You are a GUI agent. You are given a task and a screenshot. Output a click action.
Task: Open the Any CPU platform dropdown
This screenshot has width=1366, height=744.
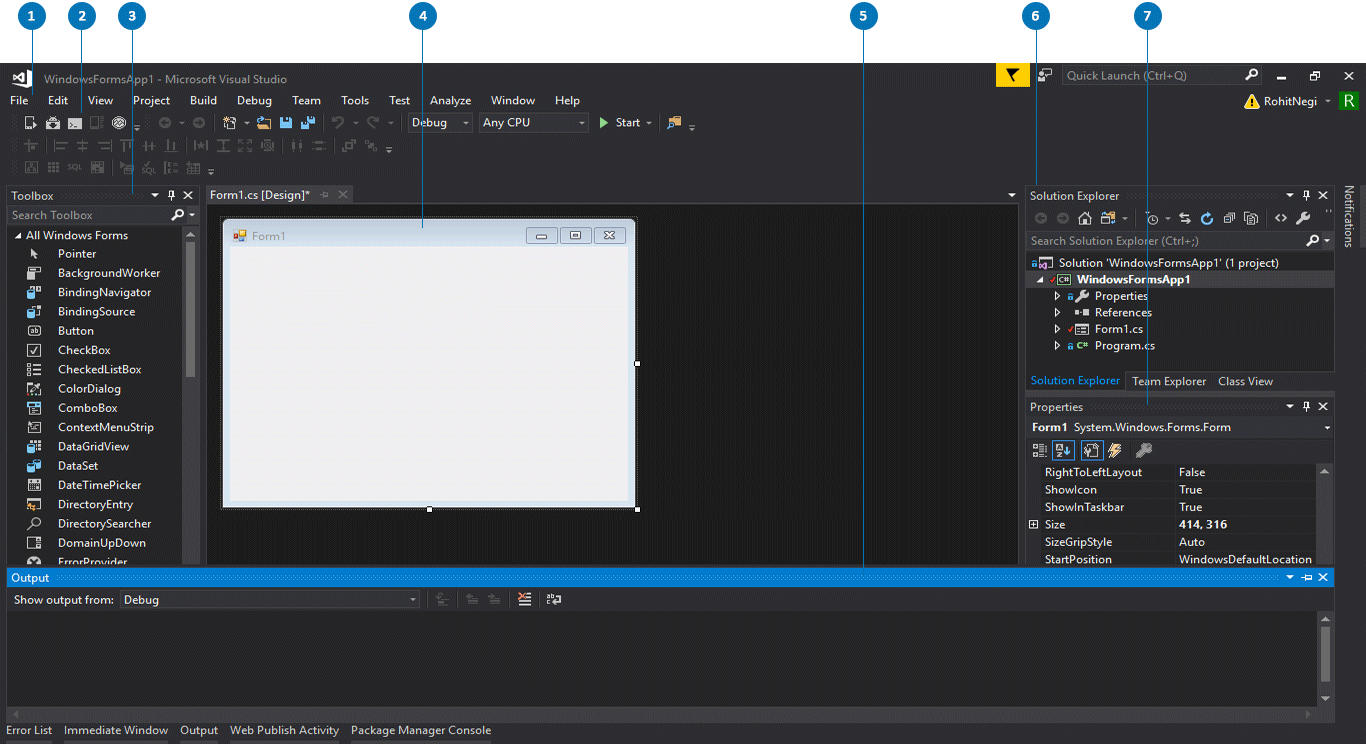534,123
